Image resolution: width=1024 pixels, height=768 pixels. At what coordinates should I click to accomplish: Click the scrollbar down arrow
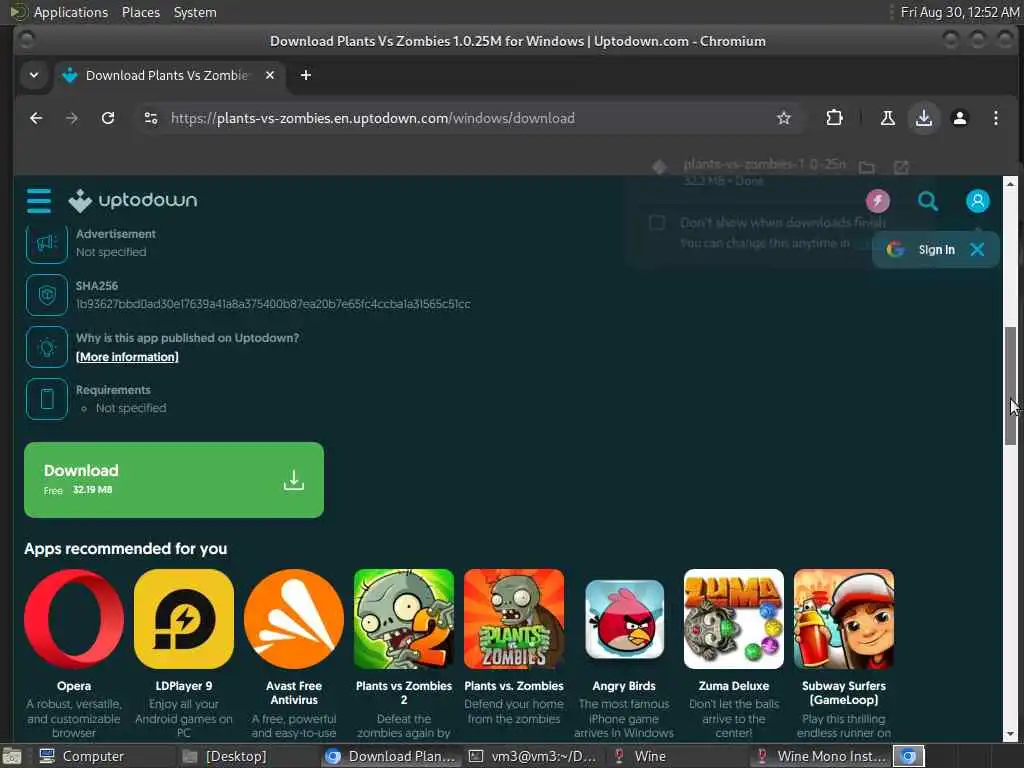point(1010,733)
